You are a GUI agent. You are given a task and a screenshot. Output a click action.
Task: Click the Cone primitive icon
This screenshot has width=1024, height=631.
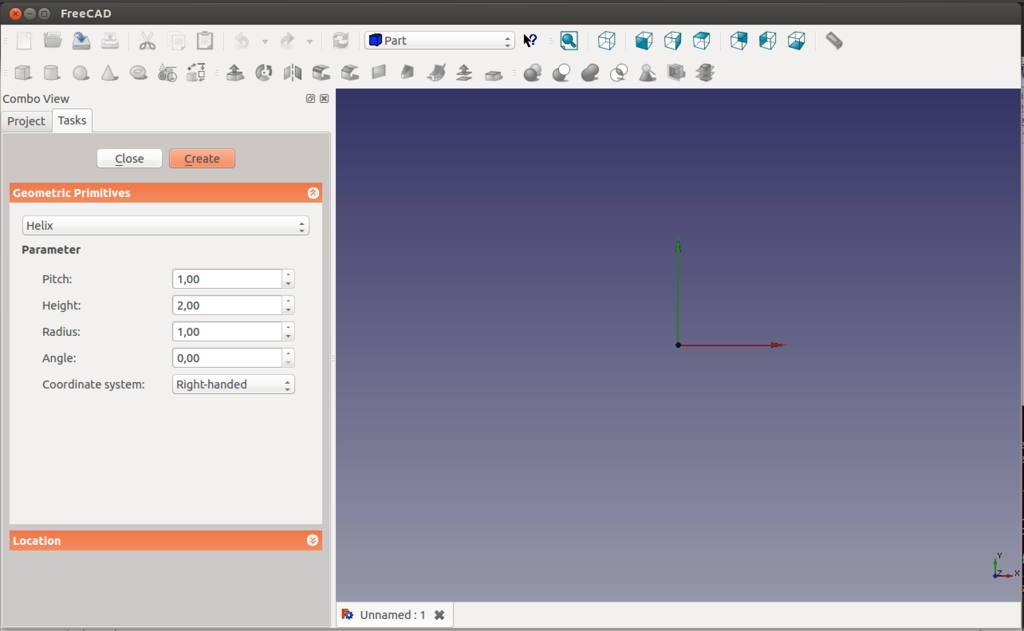pyautogui.click(x=110, y=73)
